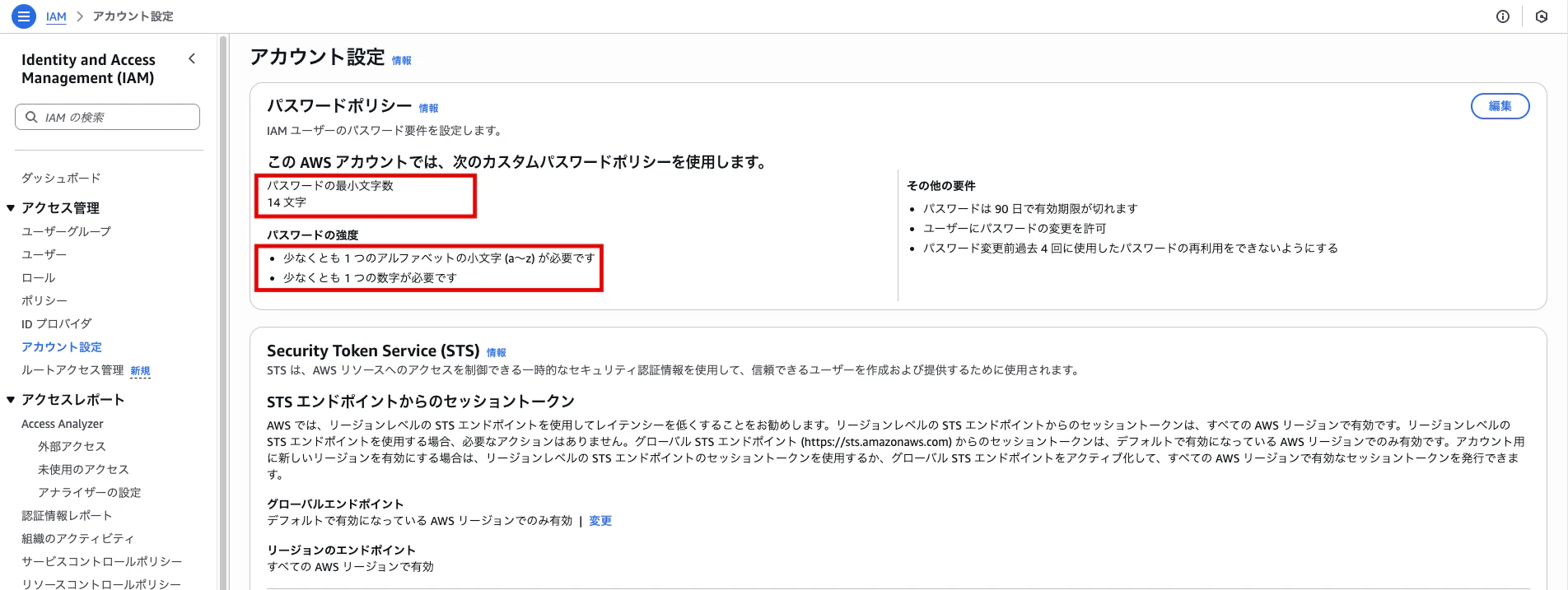Open 認証情報レポート
This screenshot has height=590, width=1568.
point(67,515)
